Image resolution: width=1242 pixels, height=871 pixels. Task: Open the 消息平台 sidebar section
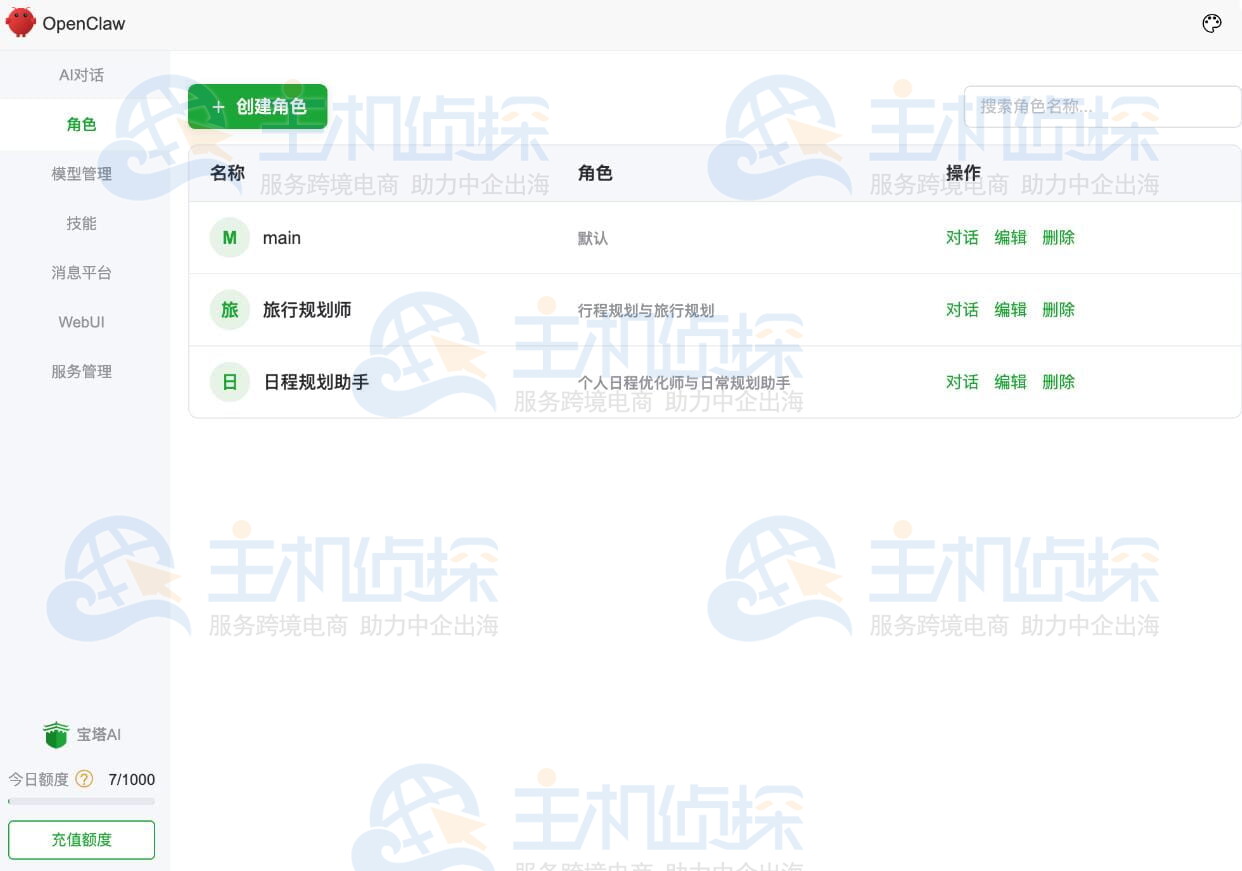click(81, 272)
